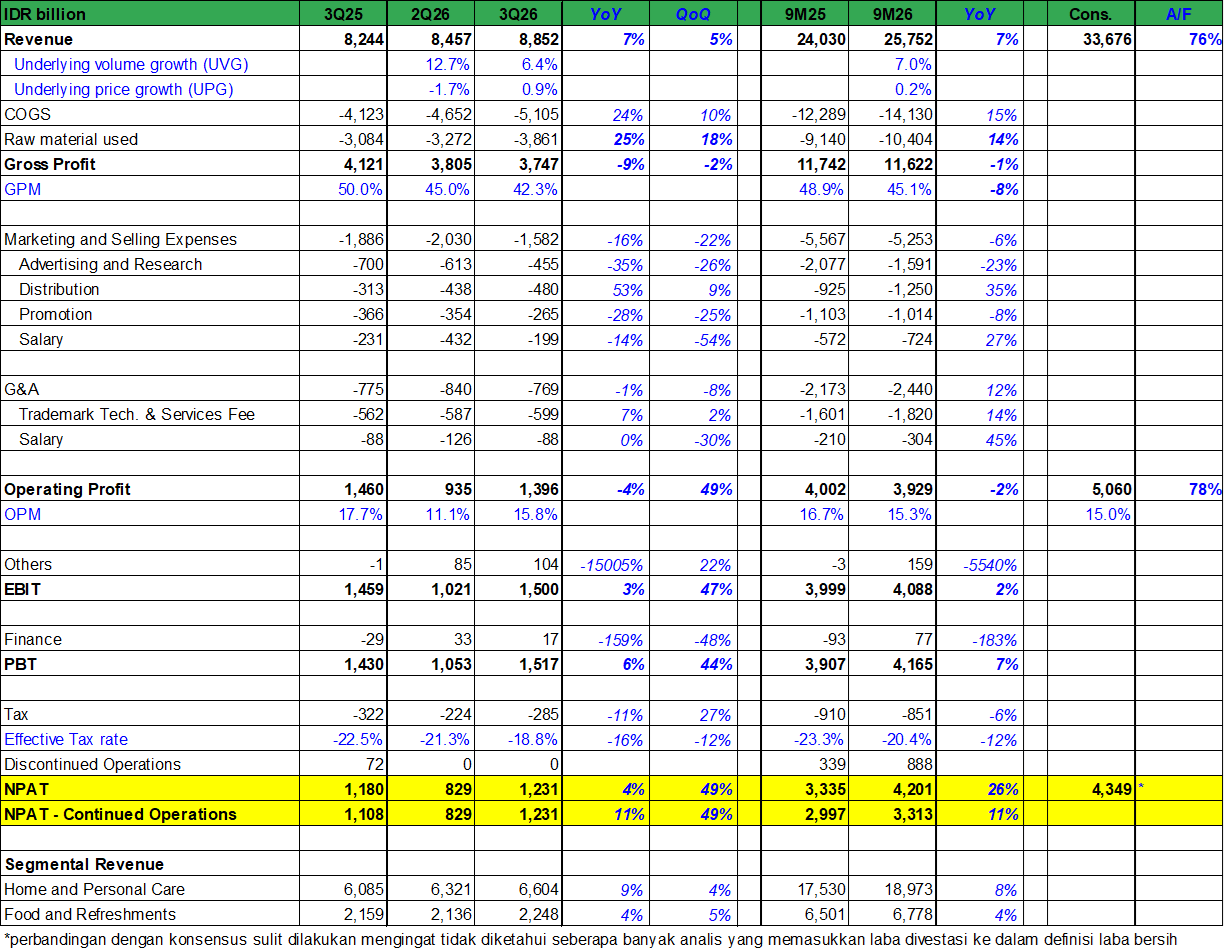Click Home and Personal Care 9M26 18,973

906,890
